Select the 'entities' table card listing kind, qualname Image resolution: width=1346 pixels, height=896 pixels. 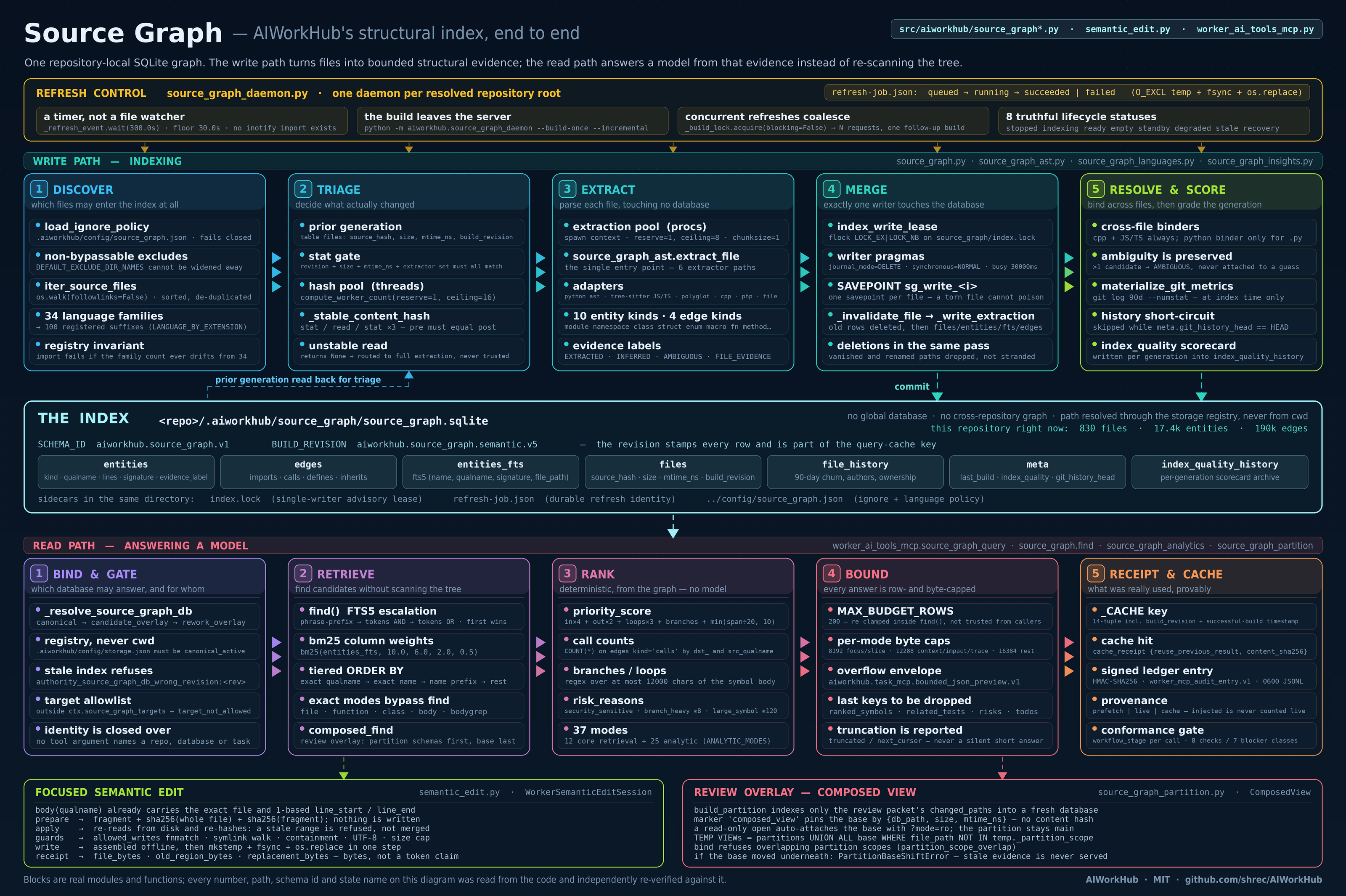pyautogui.click(x=126, y=472)
